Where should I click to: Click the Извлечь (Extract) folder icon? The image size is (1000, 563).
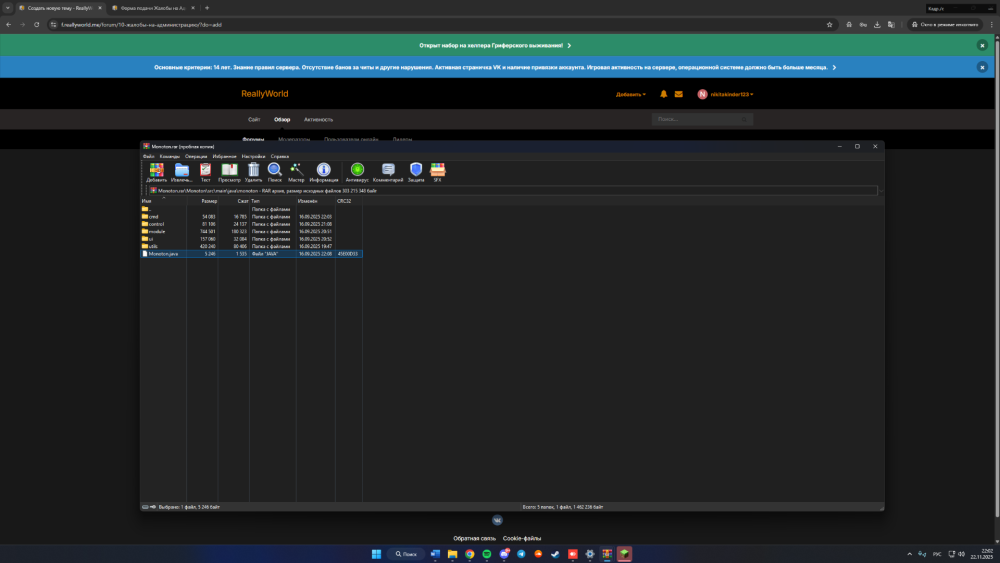click(182, 172)
